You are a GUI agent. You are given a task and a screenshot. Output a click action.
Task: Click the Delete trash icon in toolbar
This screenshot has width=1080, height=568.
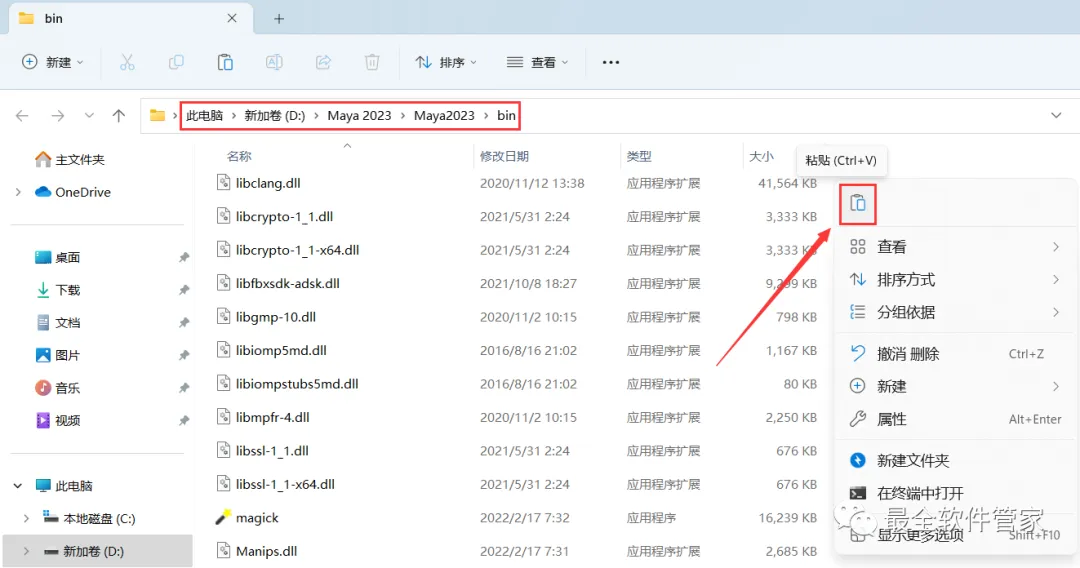[x=372, y=63]
